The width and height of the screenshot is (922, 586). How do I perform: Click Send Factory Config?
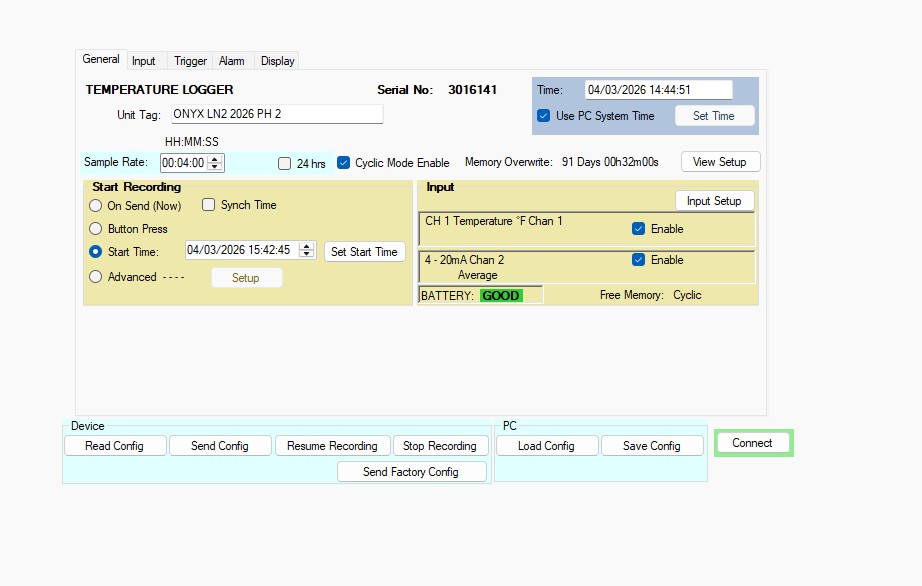click(x=412, y=471)
